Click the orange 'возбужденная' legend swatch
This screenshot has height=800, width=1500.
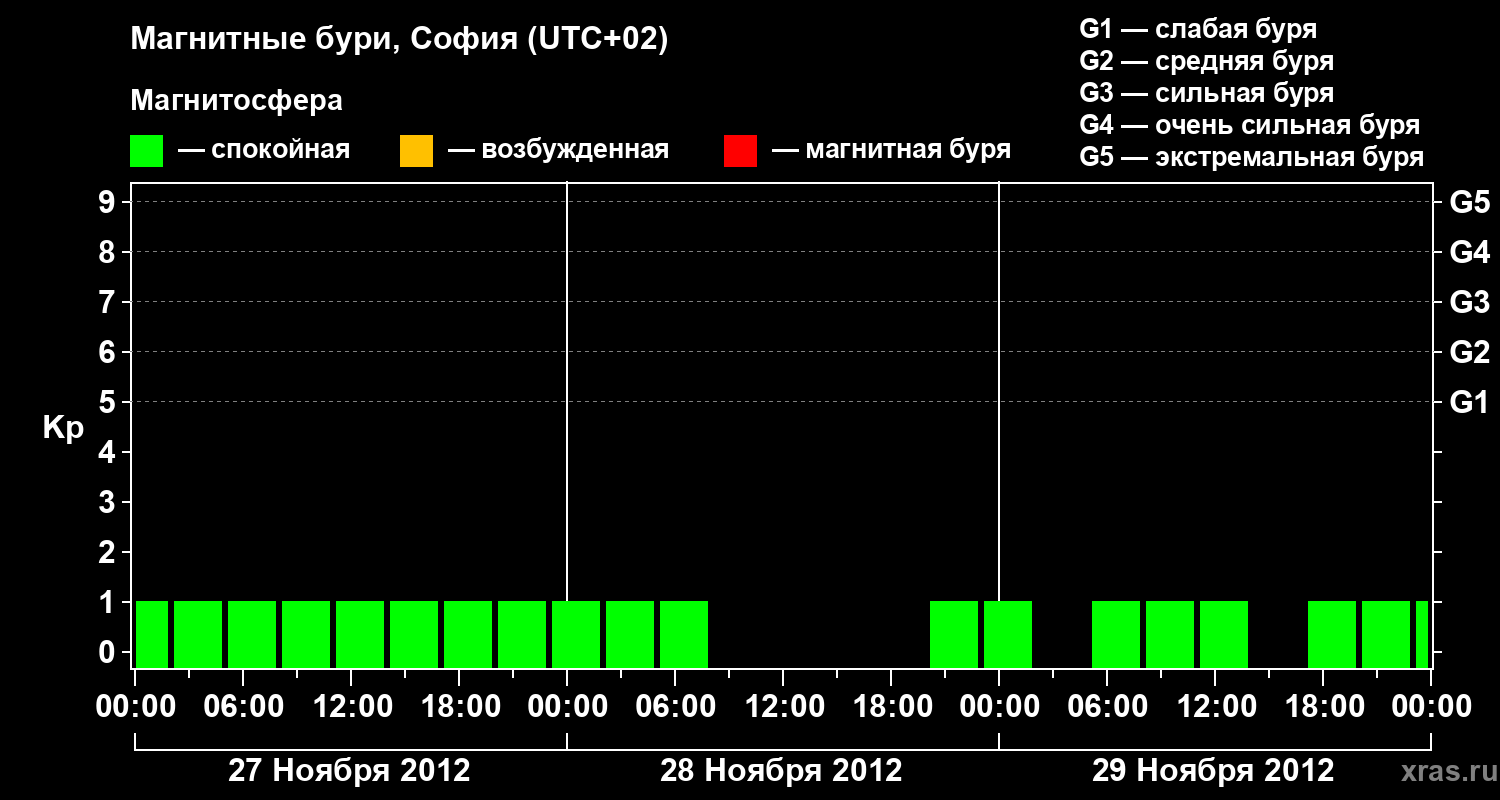coord(416,151)
